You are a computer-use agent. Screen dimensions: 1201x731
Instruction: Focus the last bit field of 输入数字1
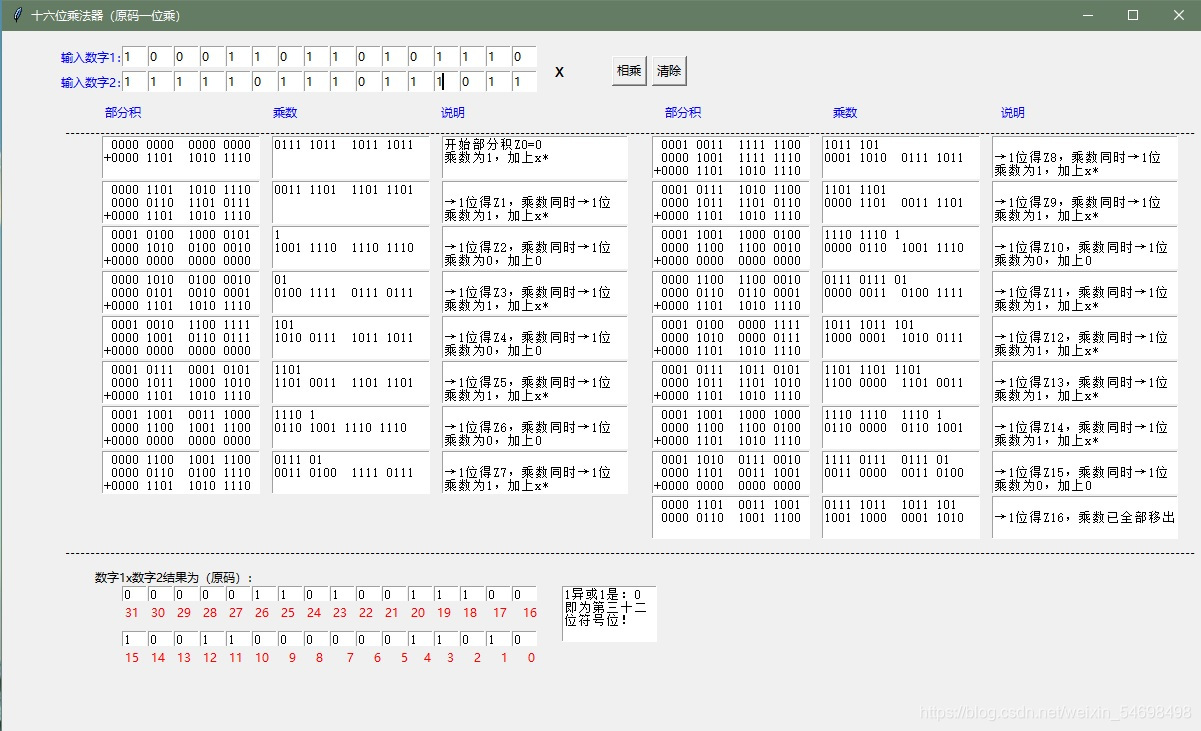pyautogui.click(x=524, y=57)
